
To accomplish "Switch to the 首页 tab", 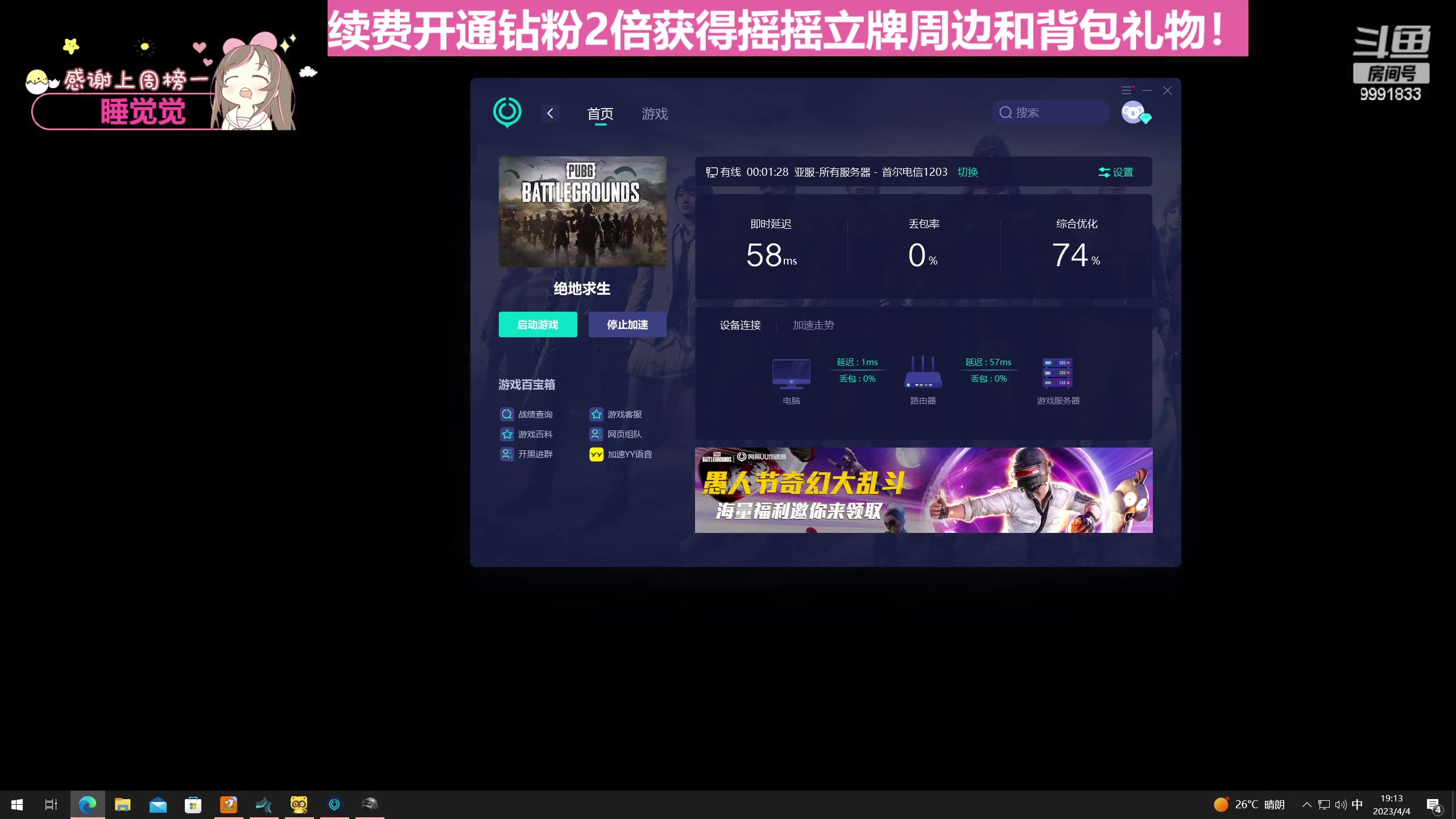I will pos(600,114).
